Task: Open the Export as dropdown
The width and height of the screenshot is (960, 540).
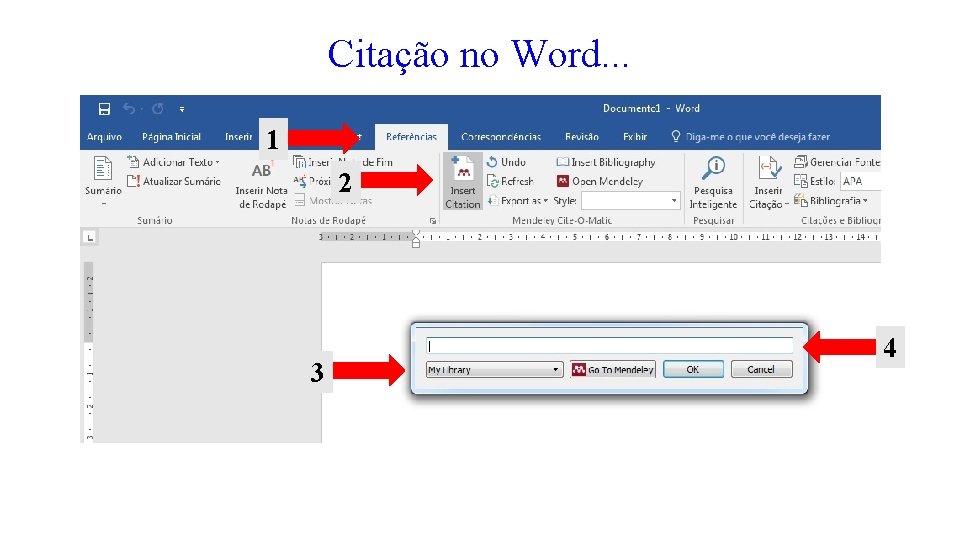Action: 517,201
